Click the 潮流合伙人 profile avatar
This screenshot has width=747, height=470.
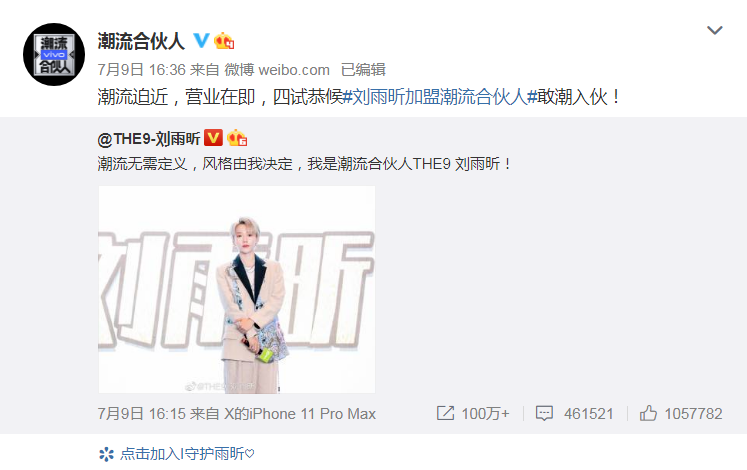click(54, 54)
